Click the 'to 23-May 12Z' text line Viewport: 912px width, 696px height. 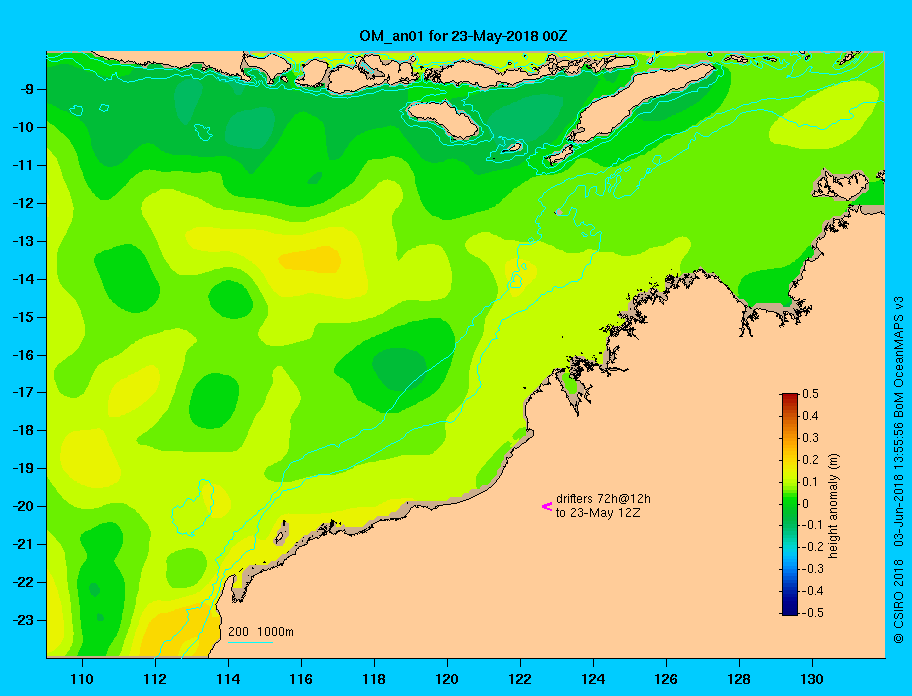[x=598, y=513]
